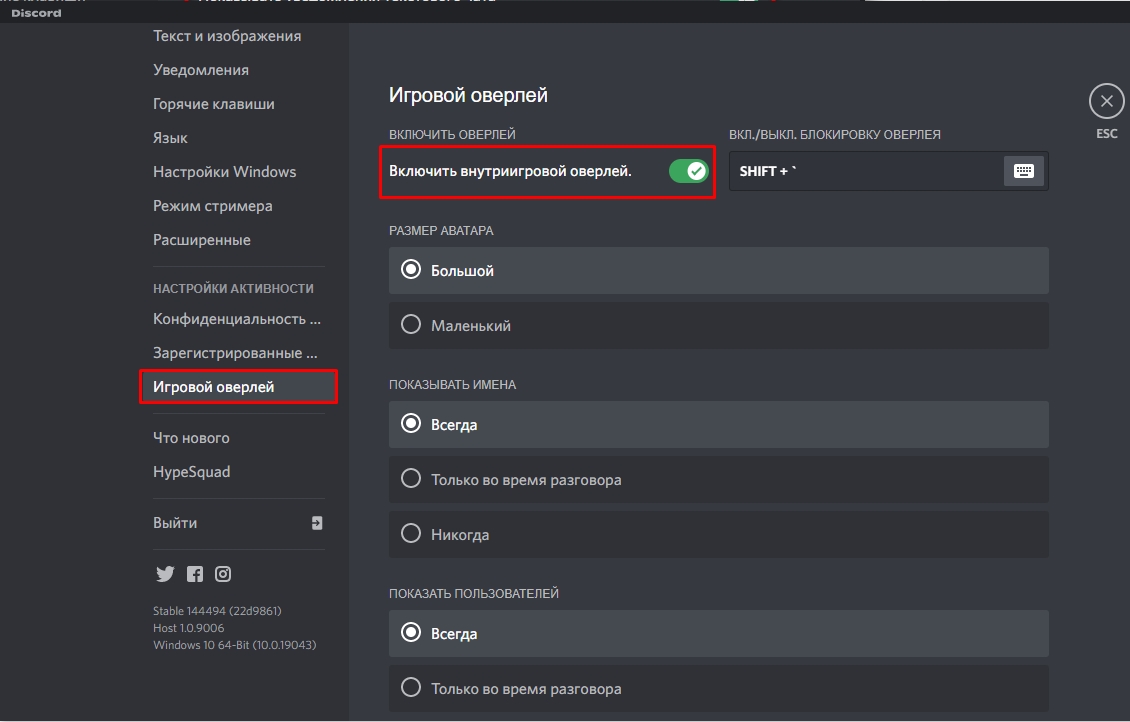Open the Twitter social link icon
The image size is (1130, 722).
pos(165,574)
